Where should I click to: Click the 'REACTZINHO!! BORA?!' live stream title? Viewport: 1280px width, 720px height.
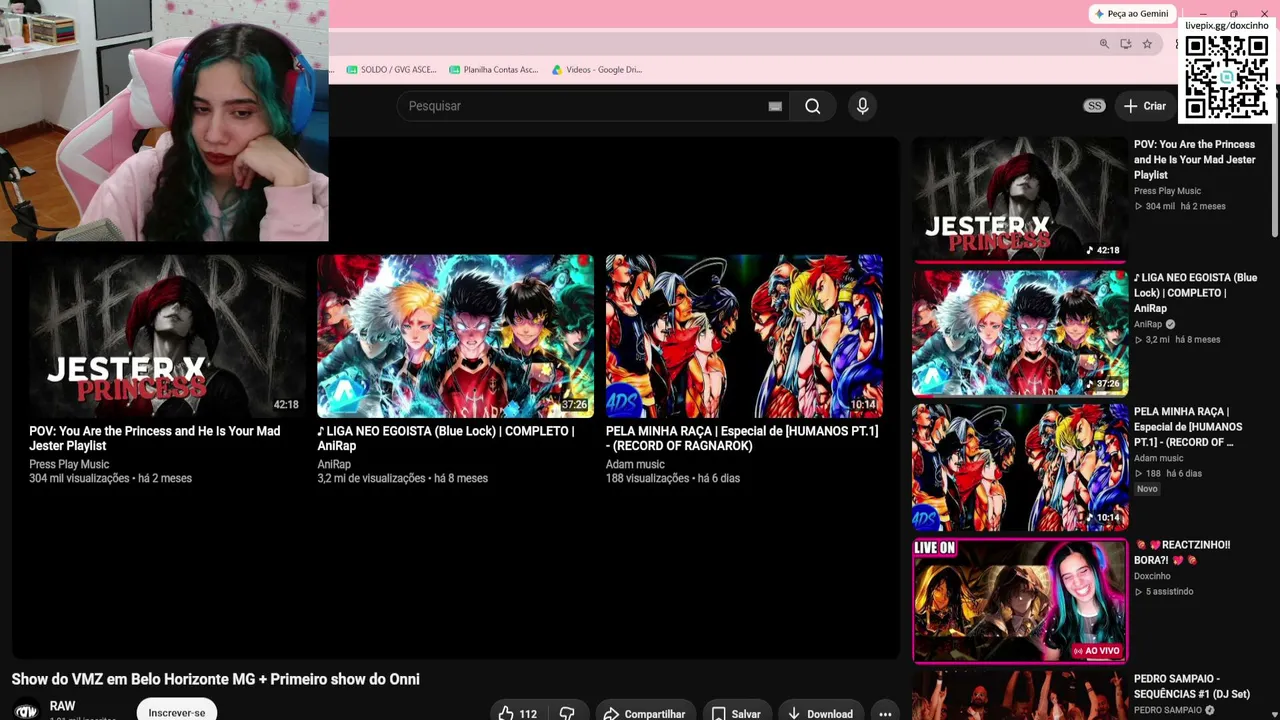tap(1183, 552)
